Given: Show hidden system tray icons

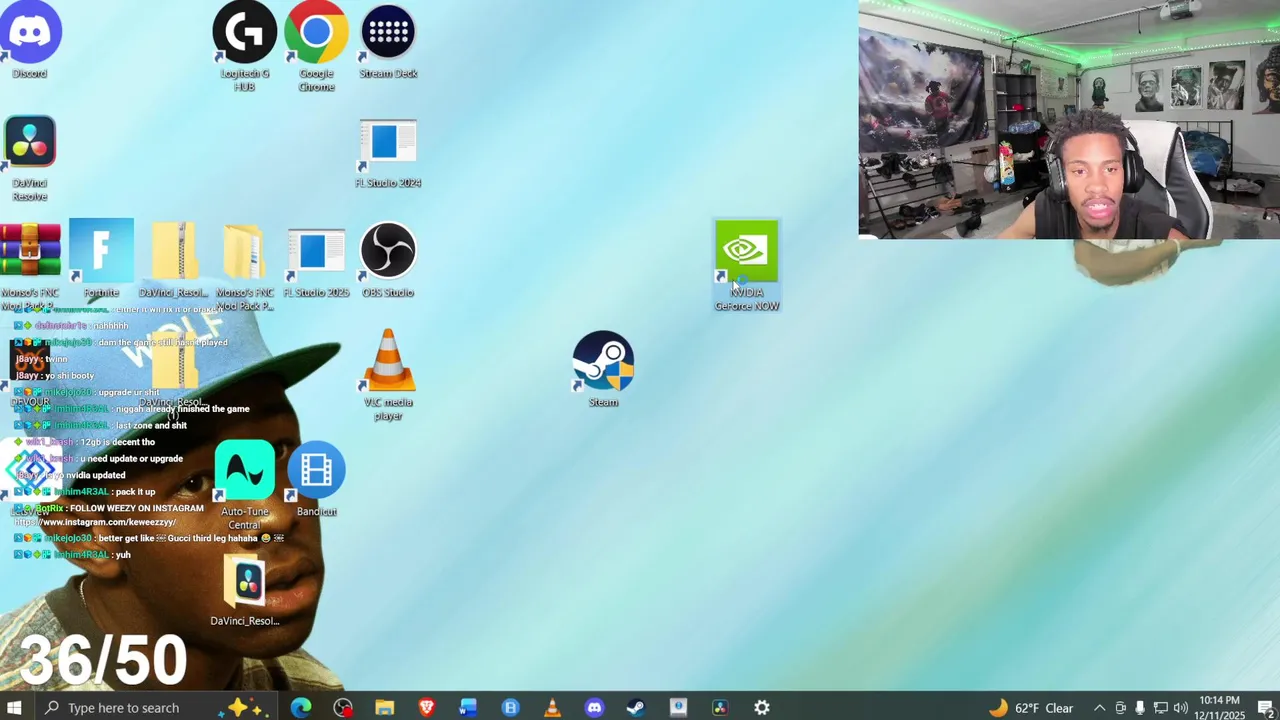Looking at the screenshot, I should (x=1100, y=708).
